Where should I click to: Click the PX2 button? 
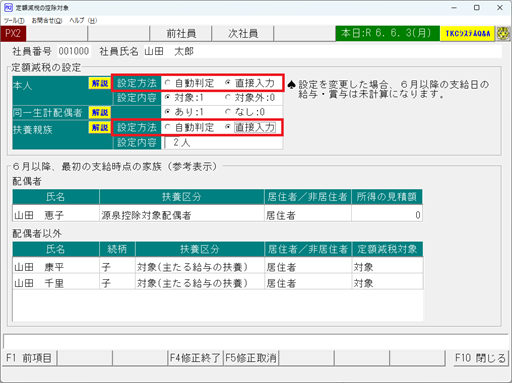point(13,33)
